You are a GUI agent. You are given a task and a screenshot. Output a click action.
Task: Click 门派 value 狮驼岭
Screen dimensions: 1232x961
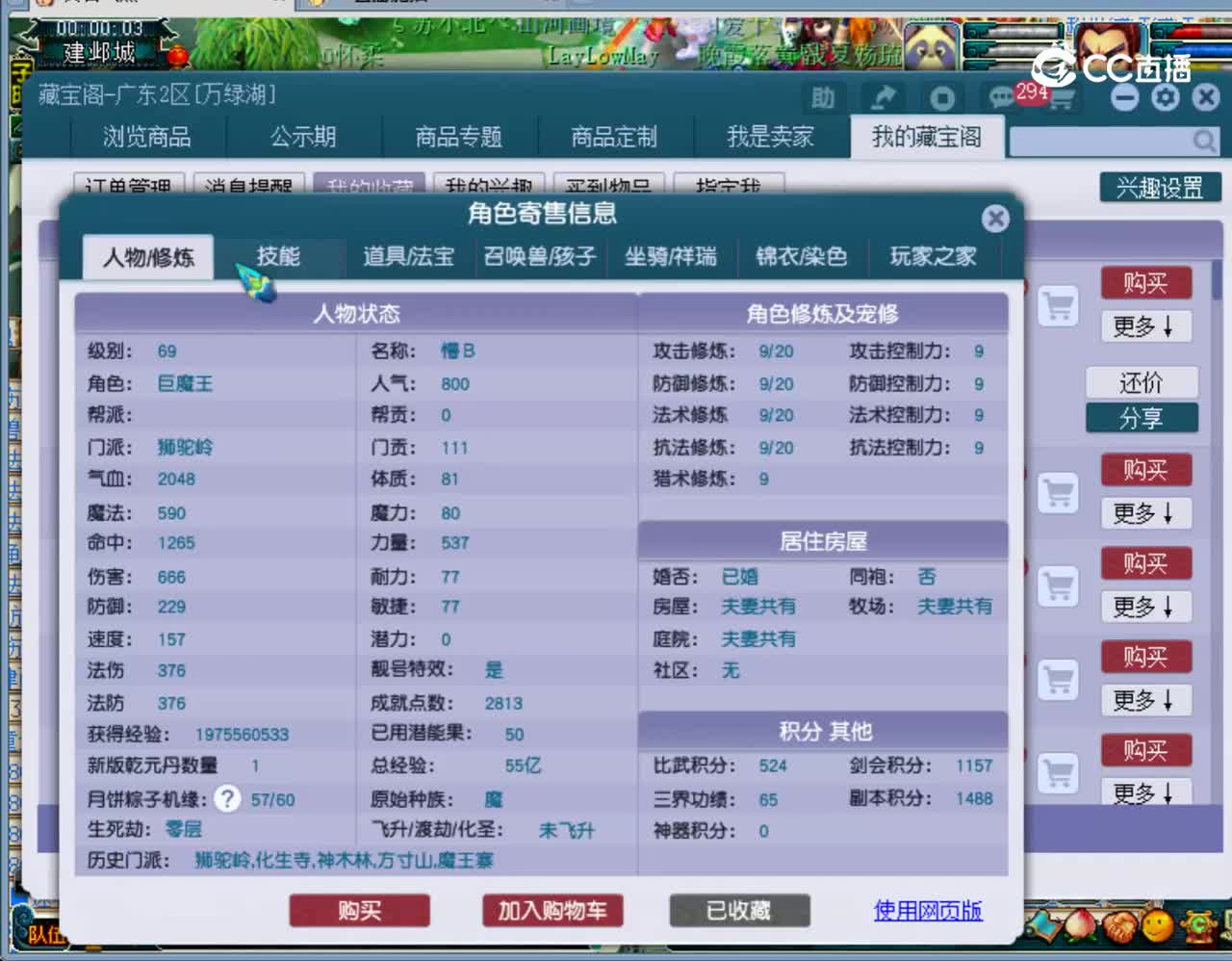click(x=186, y=447)
